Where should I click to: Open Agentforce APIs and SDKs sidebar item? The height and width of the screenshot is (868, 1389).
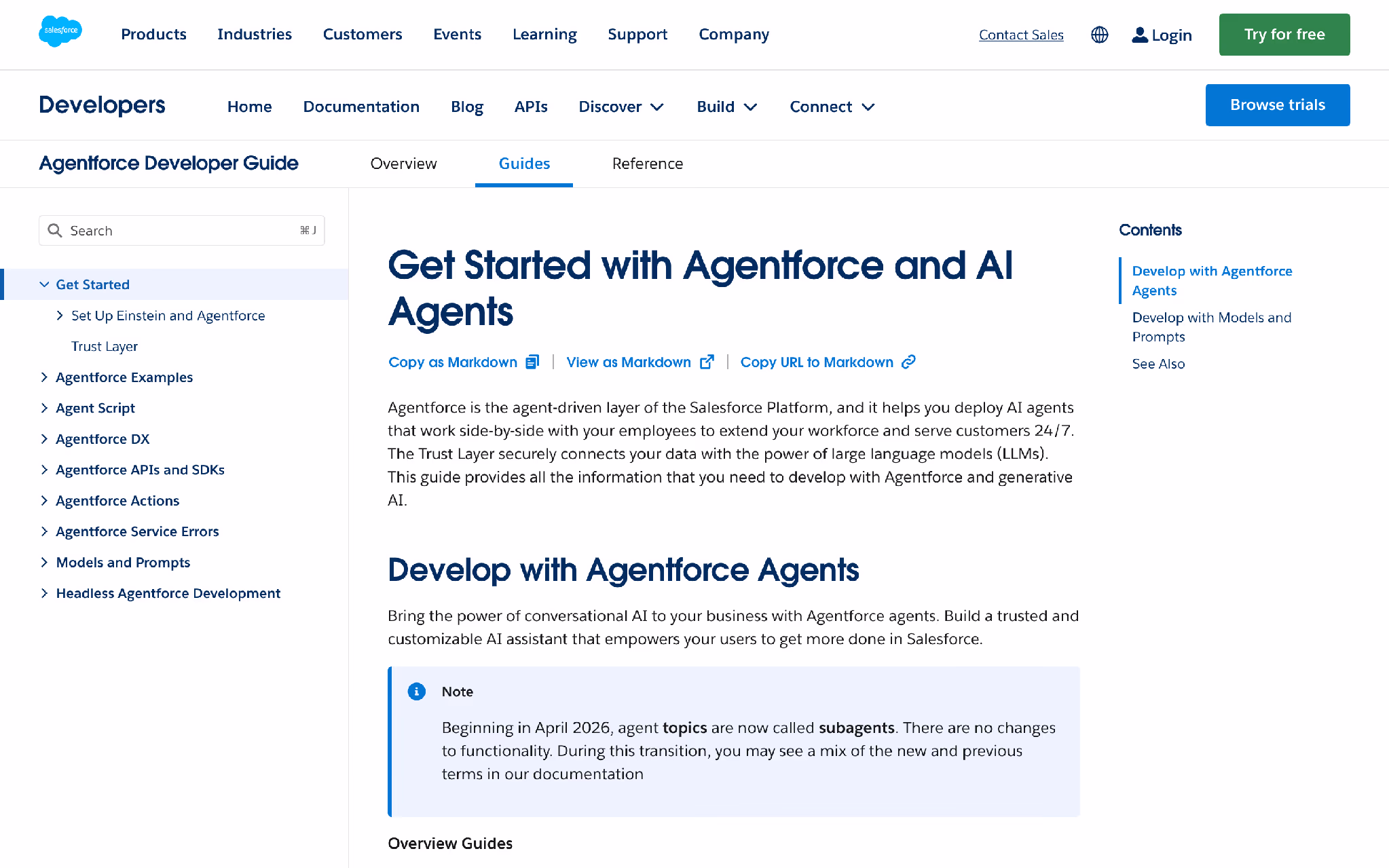(140, 470)
